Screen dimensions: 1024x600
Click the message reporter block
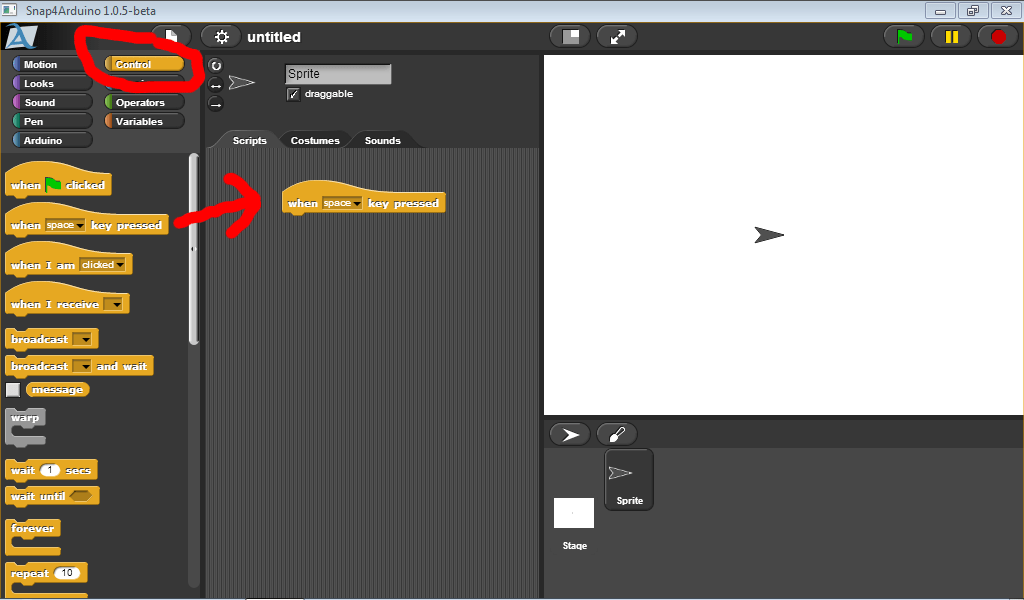[x=57, y=390]
